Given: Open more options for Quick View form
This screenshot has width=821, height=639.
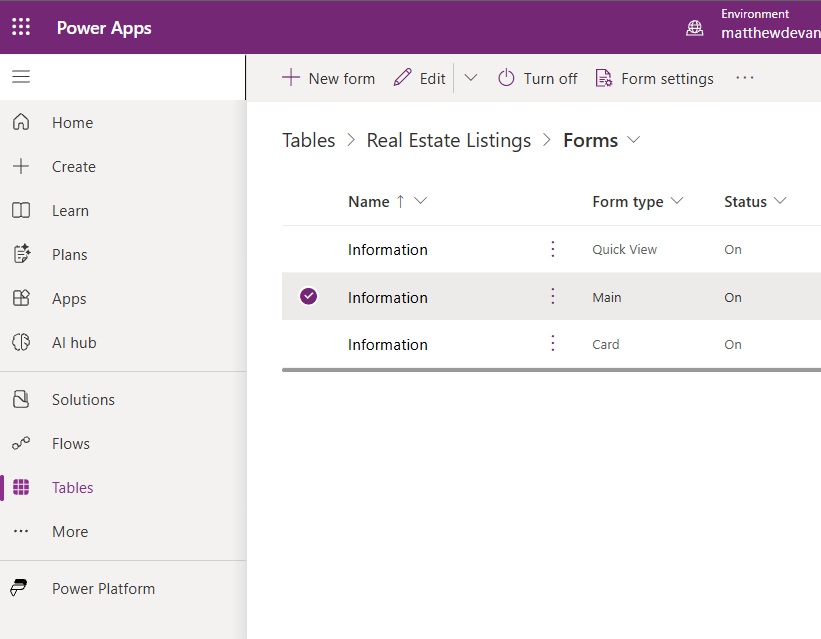Looking at the screenshot, I should click(553, 249).
